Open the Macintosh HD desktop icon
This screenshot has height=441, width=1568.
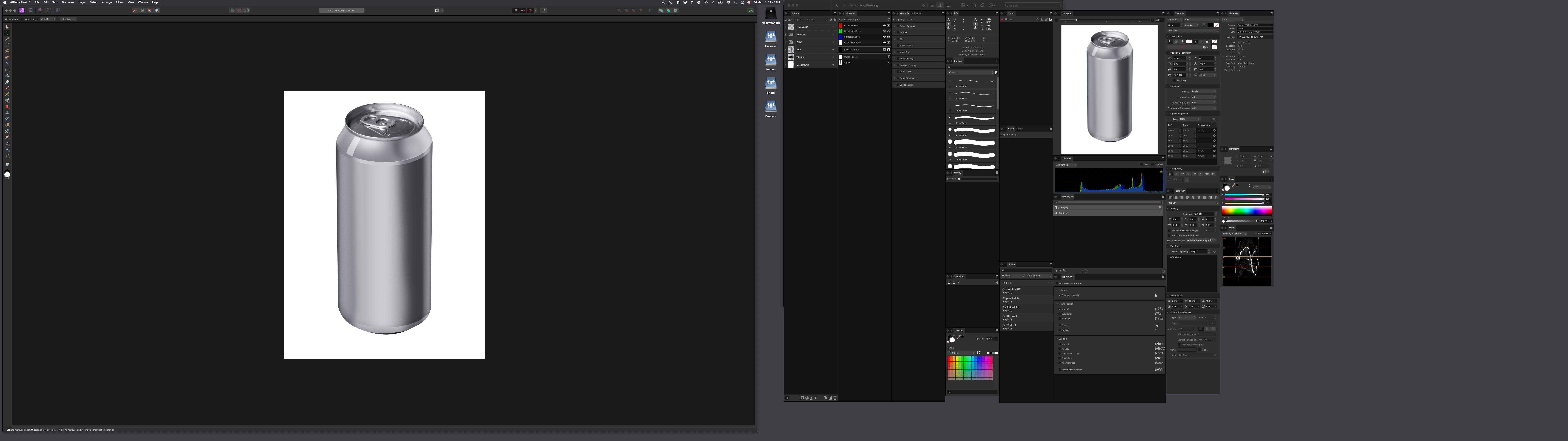[x=771, y=15]
